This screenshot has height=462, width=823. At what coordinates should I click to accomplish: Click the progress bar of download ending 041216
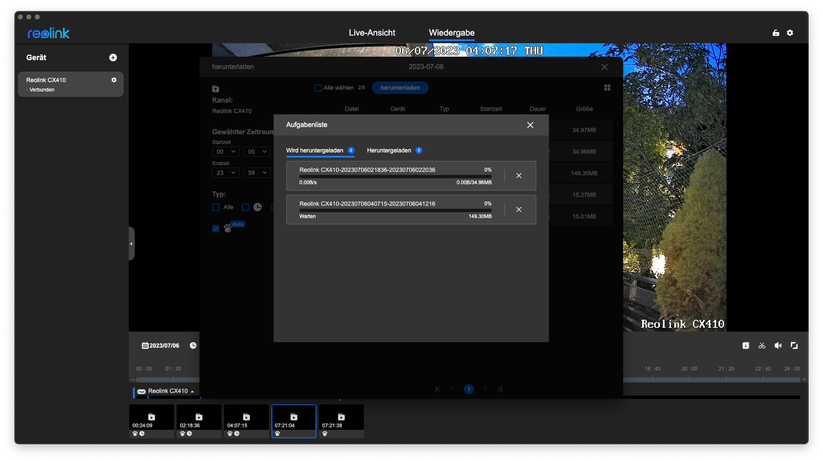(x=395, y=211)
